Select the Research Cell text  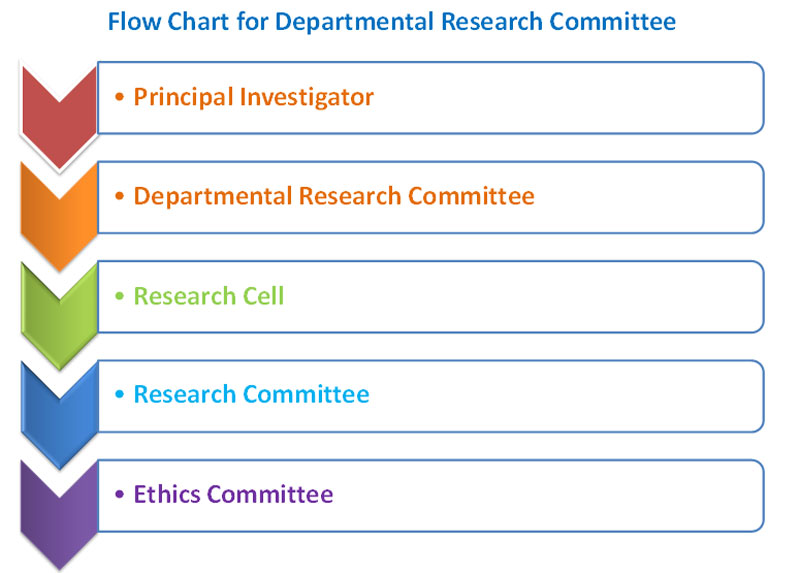tap(209, 296)
